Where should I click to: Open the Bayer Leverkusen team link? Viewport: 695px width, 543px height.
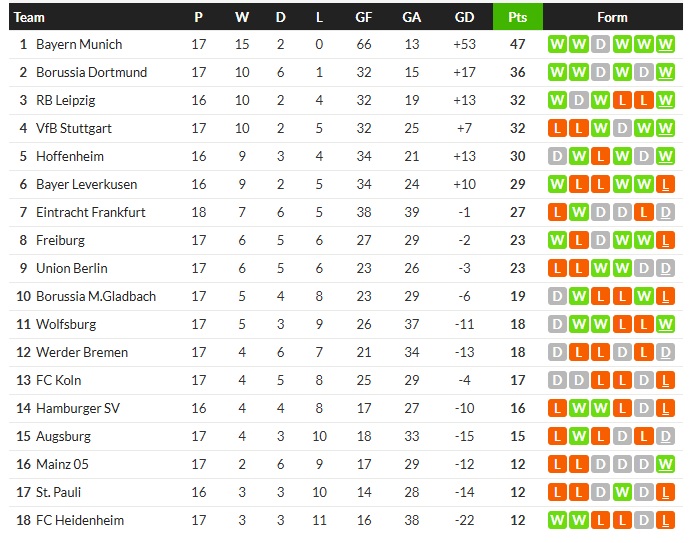point(86,184)
